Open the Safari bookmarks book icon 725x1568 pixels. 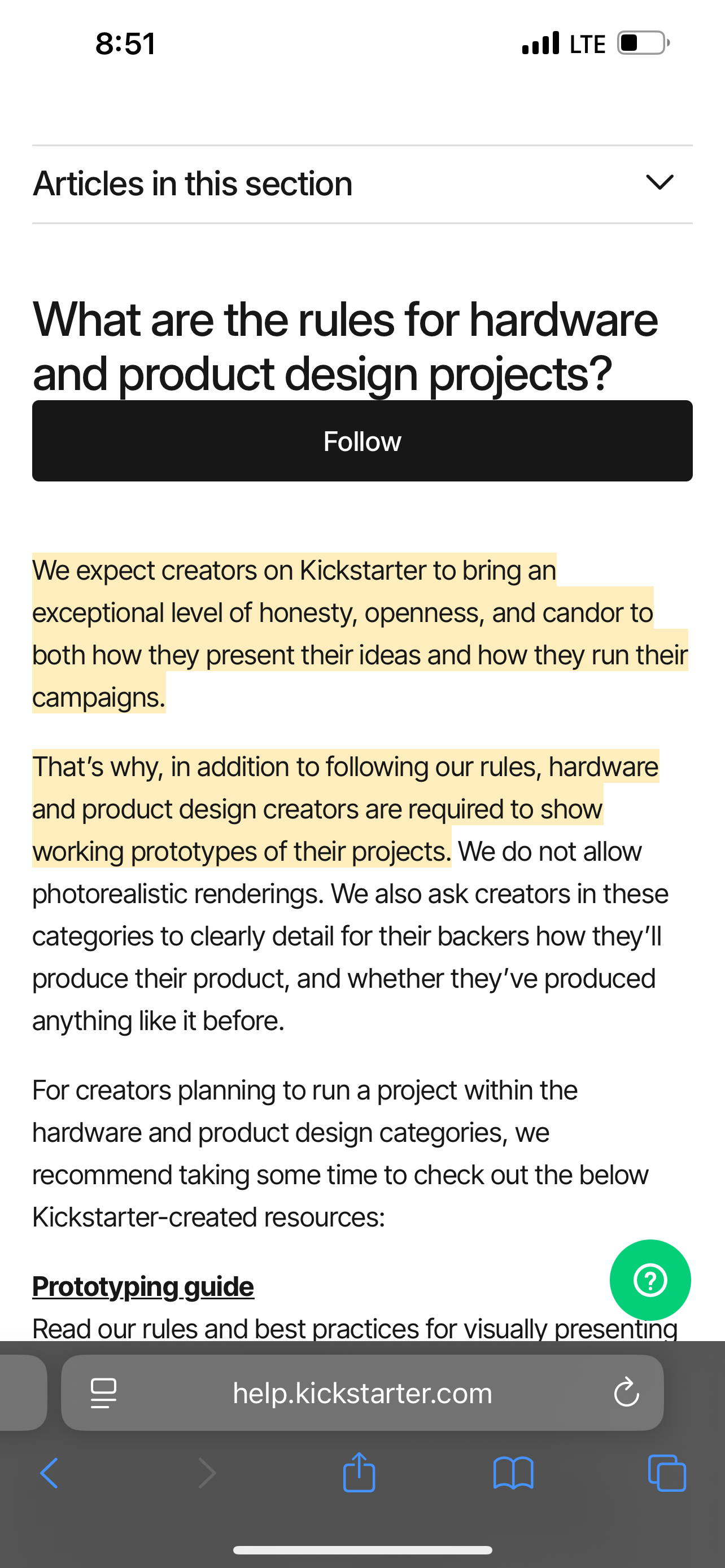coord(513,1474)
